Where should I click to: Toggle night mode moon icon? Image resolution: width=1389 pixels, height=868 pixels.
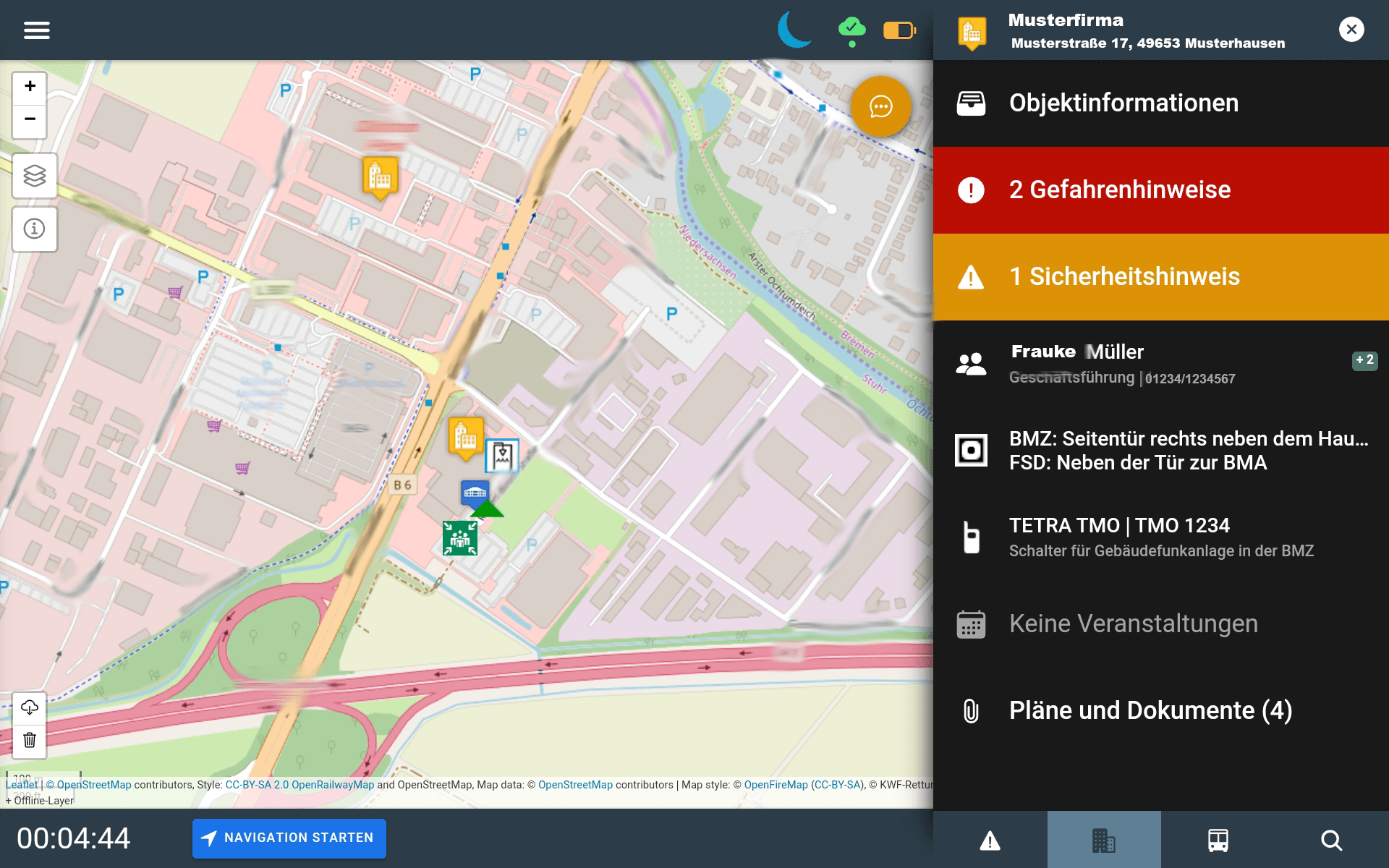pyautogui.click(x=794, y=30)
